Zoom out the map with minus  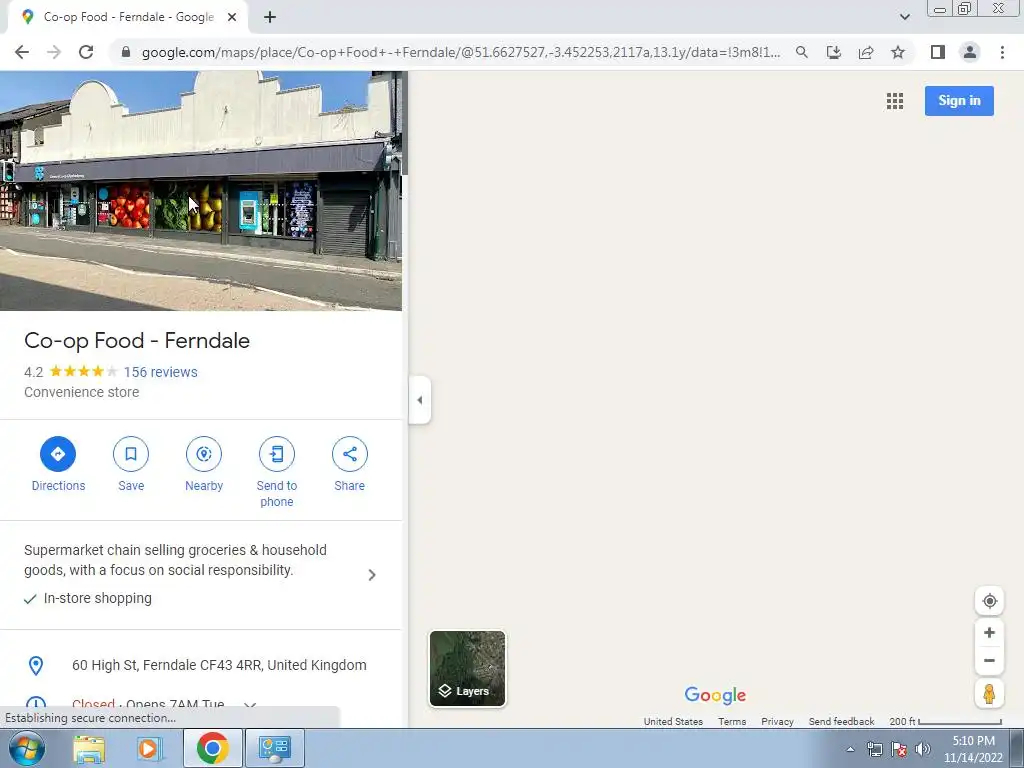989,660
